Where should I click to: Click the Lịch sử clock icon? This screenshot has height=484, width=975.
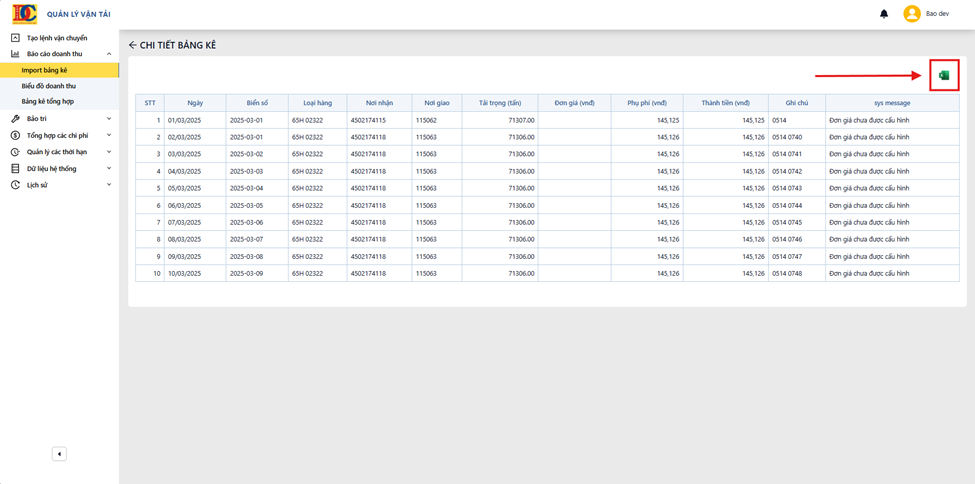[x=16, y=185]
